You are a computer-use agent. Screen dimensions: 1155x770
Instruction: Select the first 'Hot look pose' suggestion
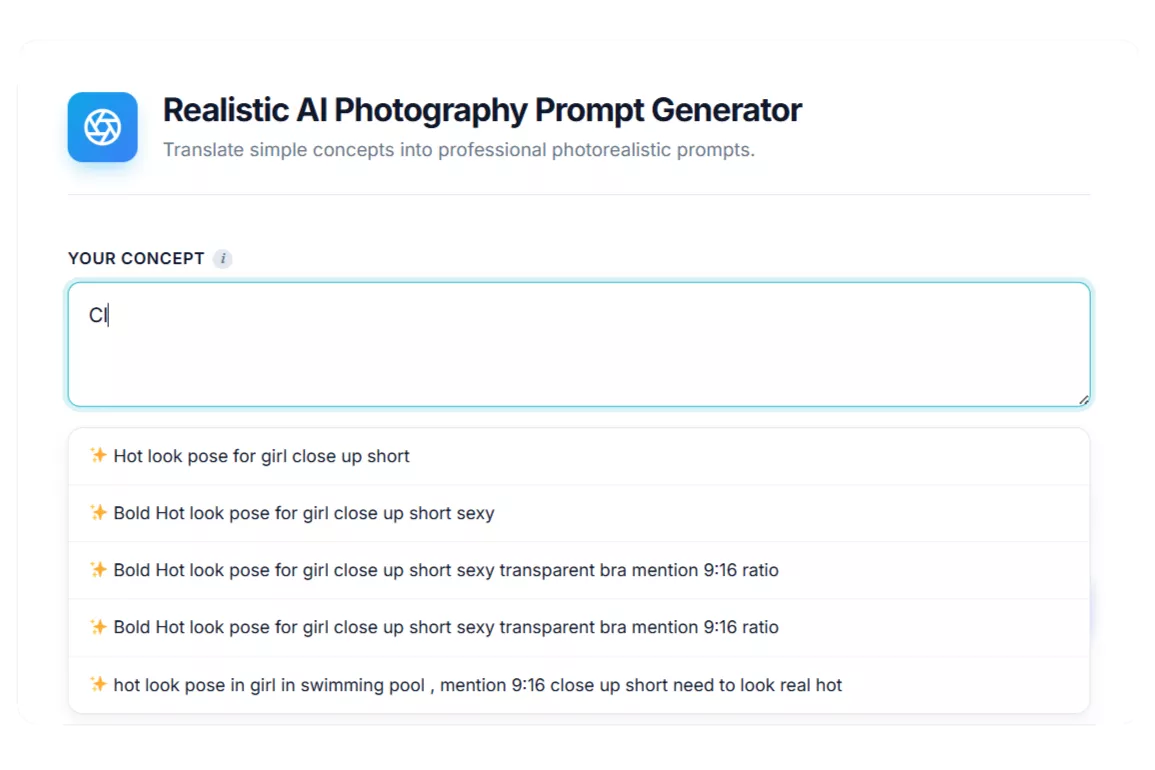(260, 455)
